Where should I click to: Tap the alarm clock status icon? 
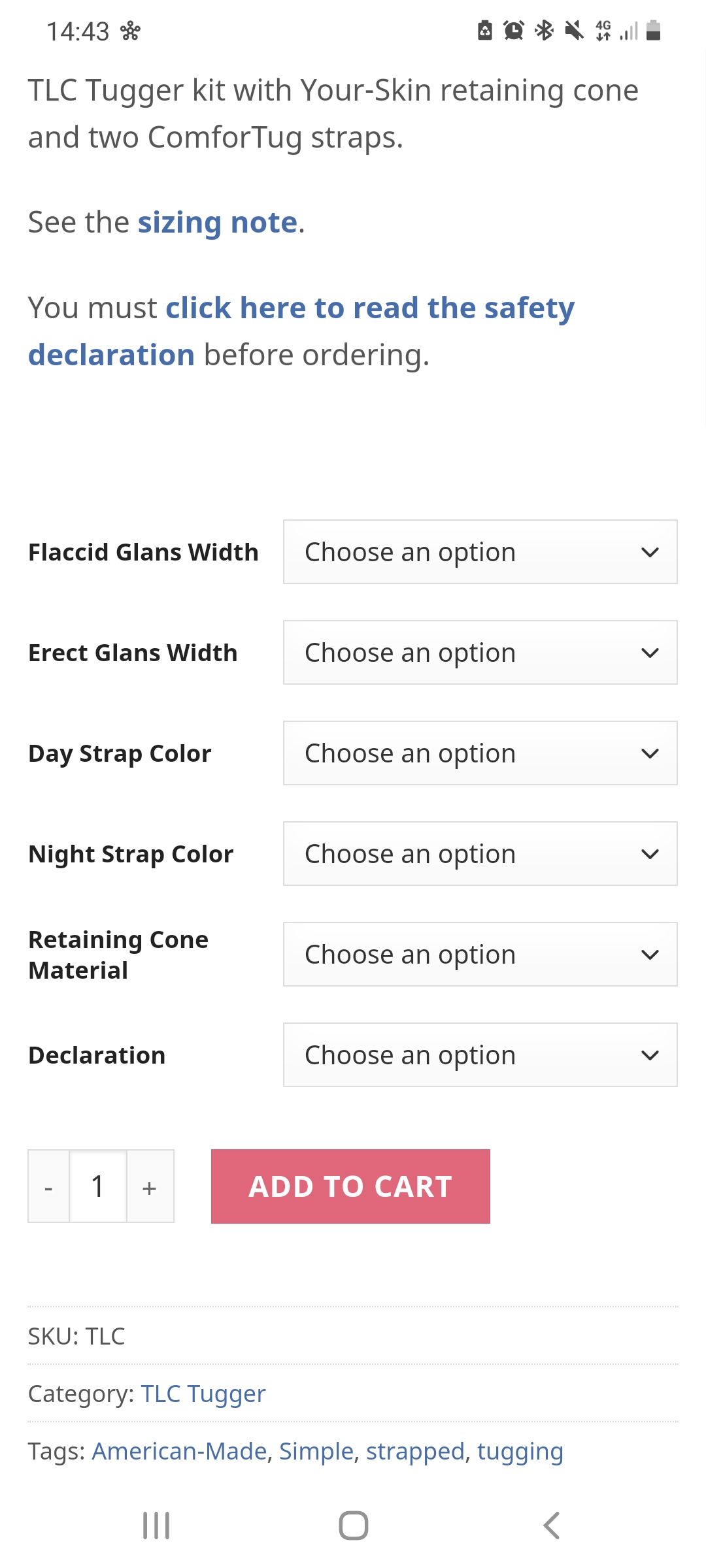(514, 30)
